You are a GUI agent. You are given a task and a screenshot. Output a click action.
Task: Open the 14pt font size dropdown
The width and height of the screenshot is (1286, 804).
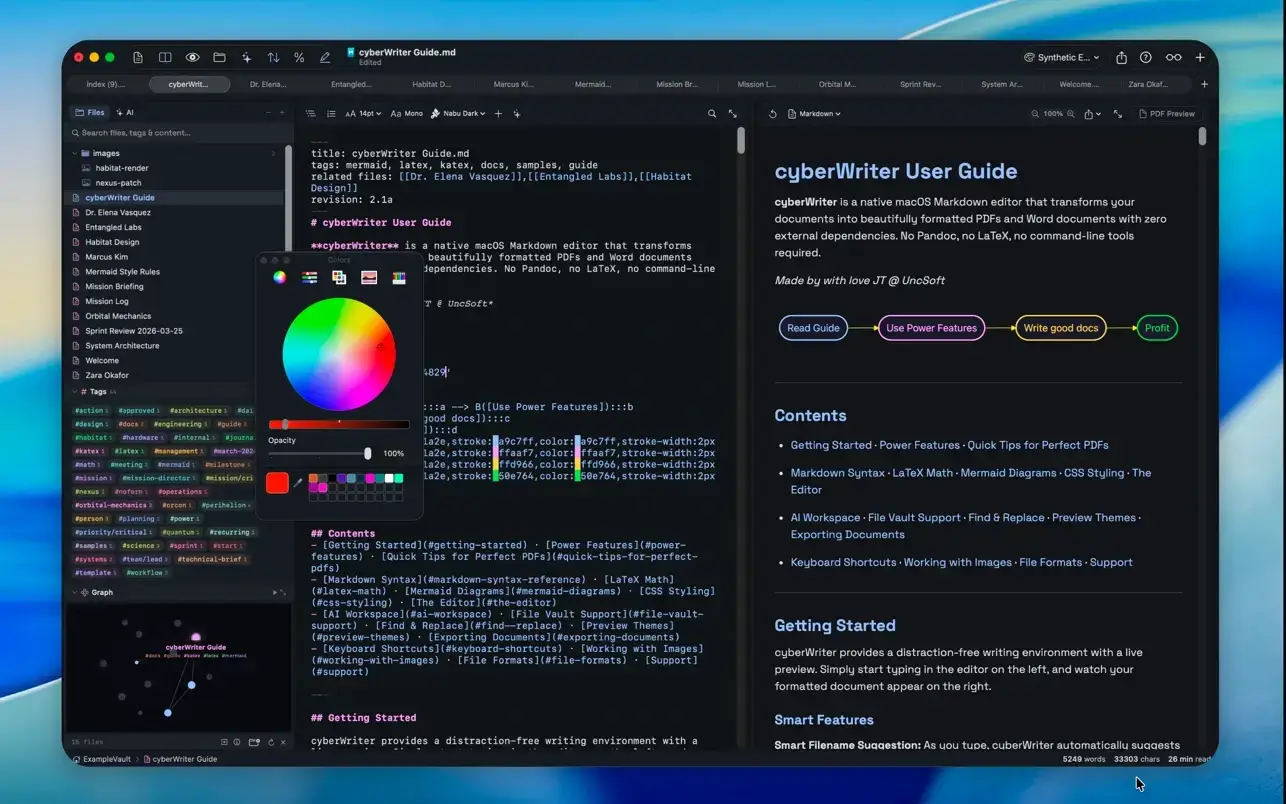pos(363,114)
